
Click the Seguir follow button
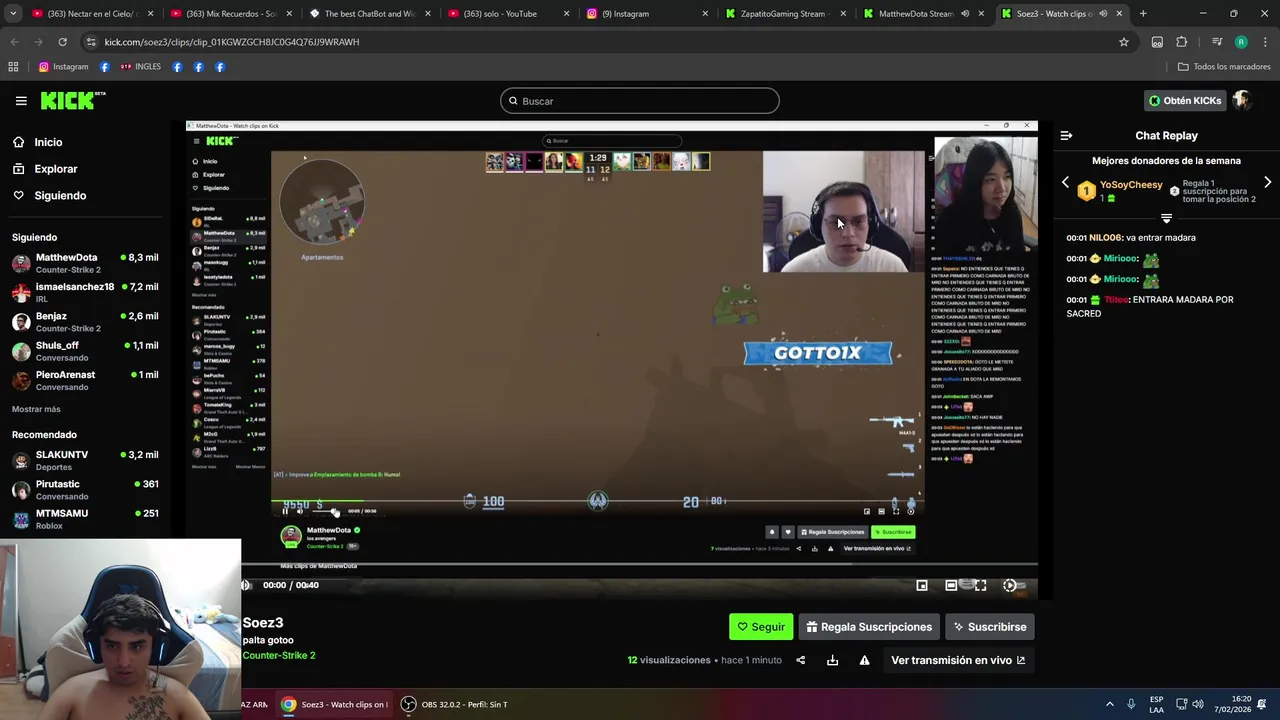point(761,627)
